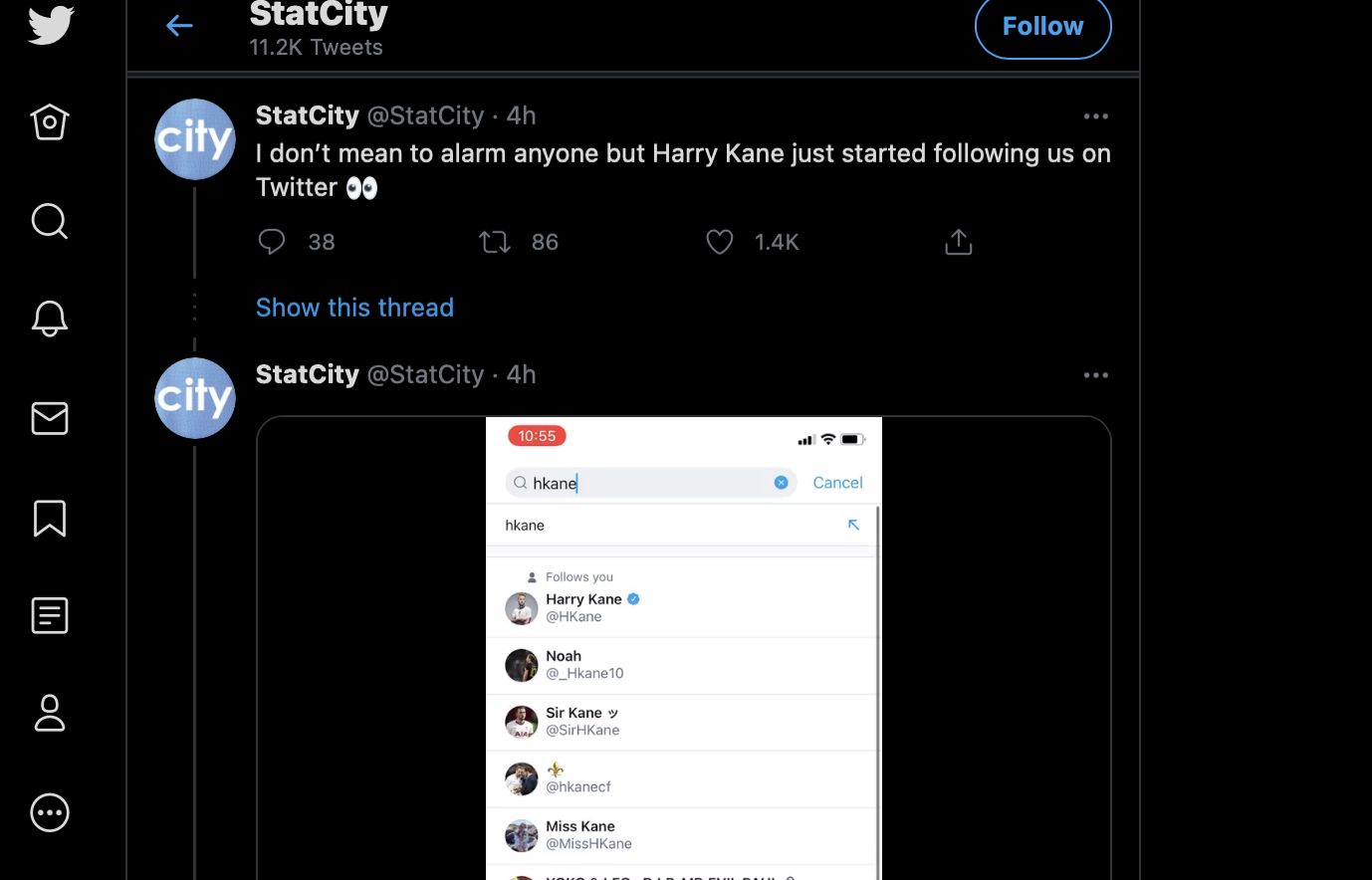This screenshot has height=880, width=1372.
Task: Open the hkane search screenshot image
Action: (x=684, y=648)
